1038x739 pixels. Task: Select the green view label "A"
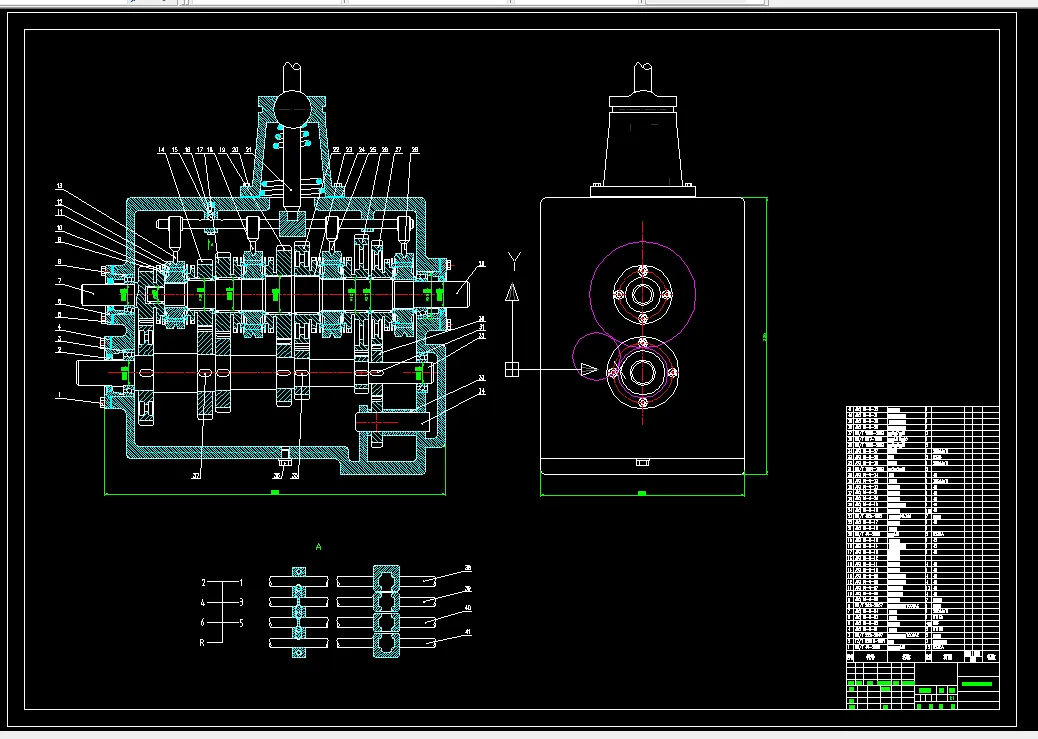pyautogui.click(x=318, y=547)
